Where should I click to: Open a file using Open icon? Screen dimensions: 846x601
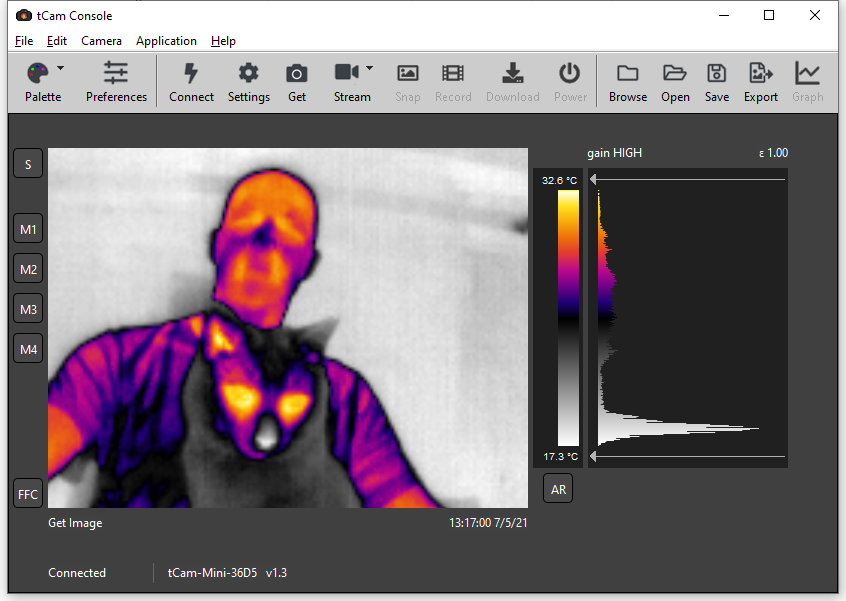[x=675, y=74]
